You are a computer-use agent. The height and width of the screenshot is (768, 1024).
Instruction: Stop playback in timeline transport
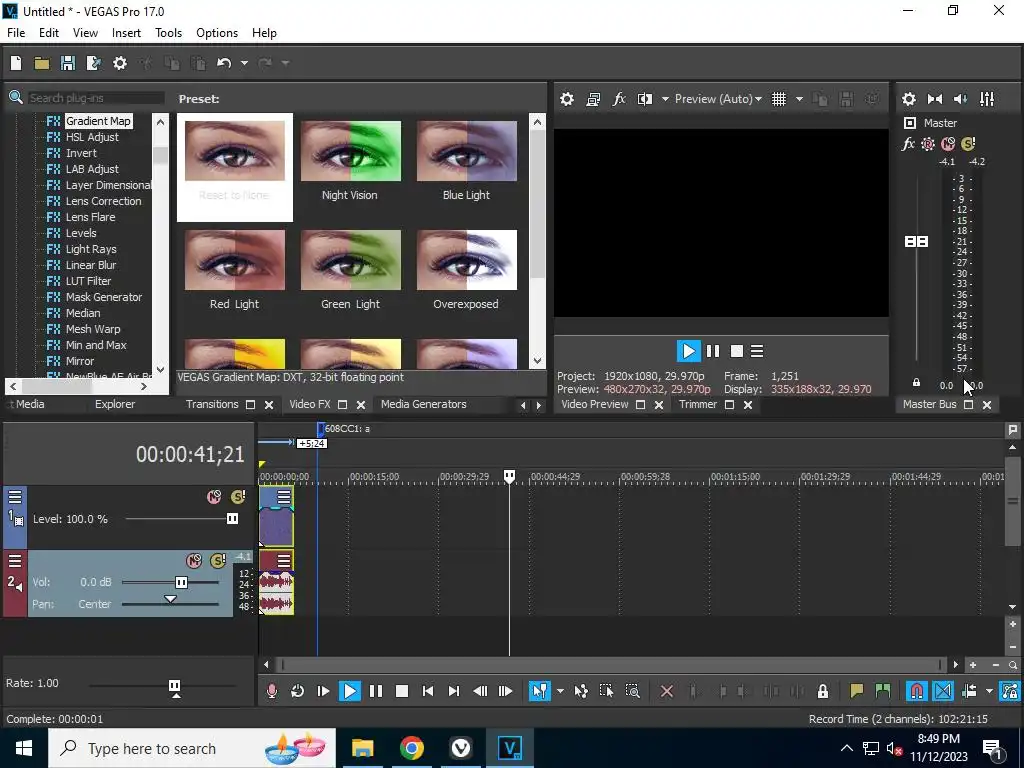click(402, 691)
